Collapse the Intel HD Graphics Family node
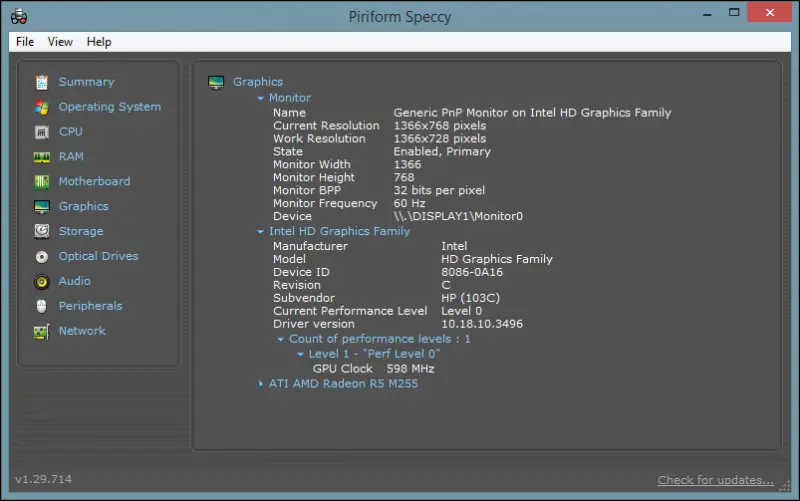 pyautogui.click(x=260, y=232)
